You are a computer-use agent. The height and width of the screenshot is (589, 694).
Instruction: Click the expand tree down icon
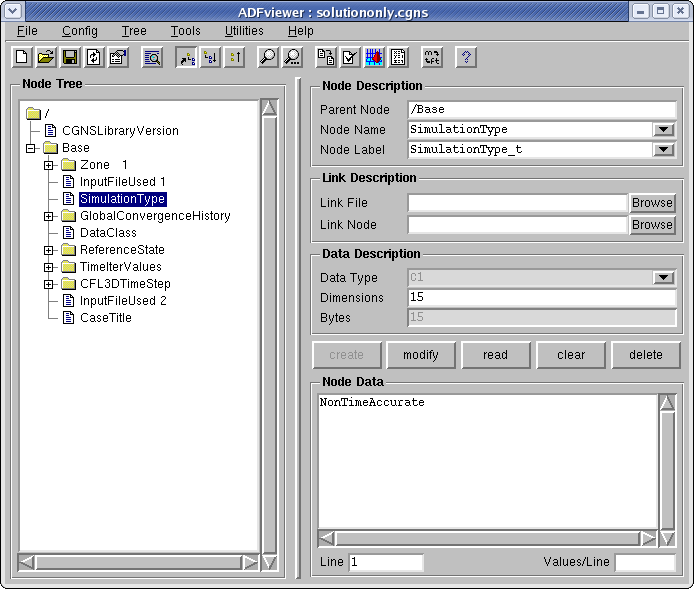[x=211, y=57]
